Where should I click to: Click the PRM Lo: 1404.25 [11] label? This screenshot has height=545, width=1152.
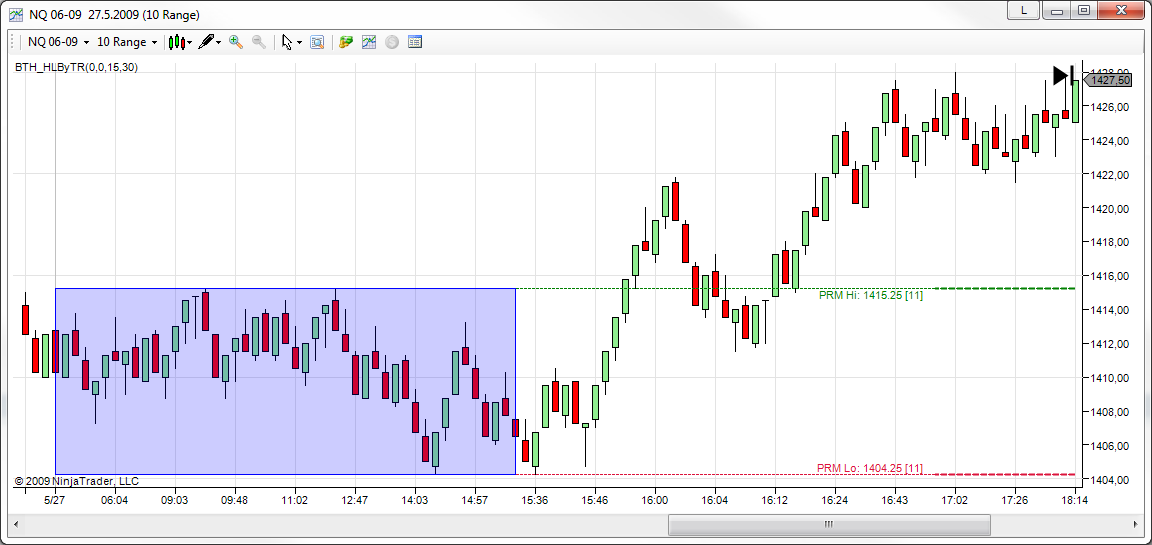coord(870,468)
